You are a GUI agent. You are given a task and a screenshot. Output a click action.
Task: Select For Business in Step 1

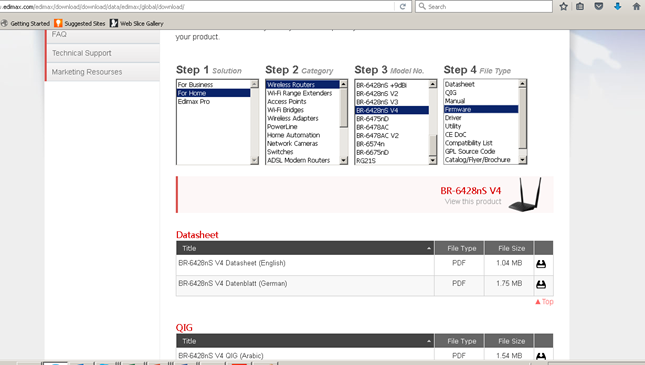pyautogui.click(x=213, y=84)
